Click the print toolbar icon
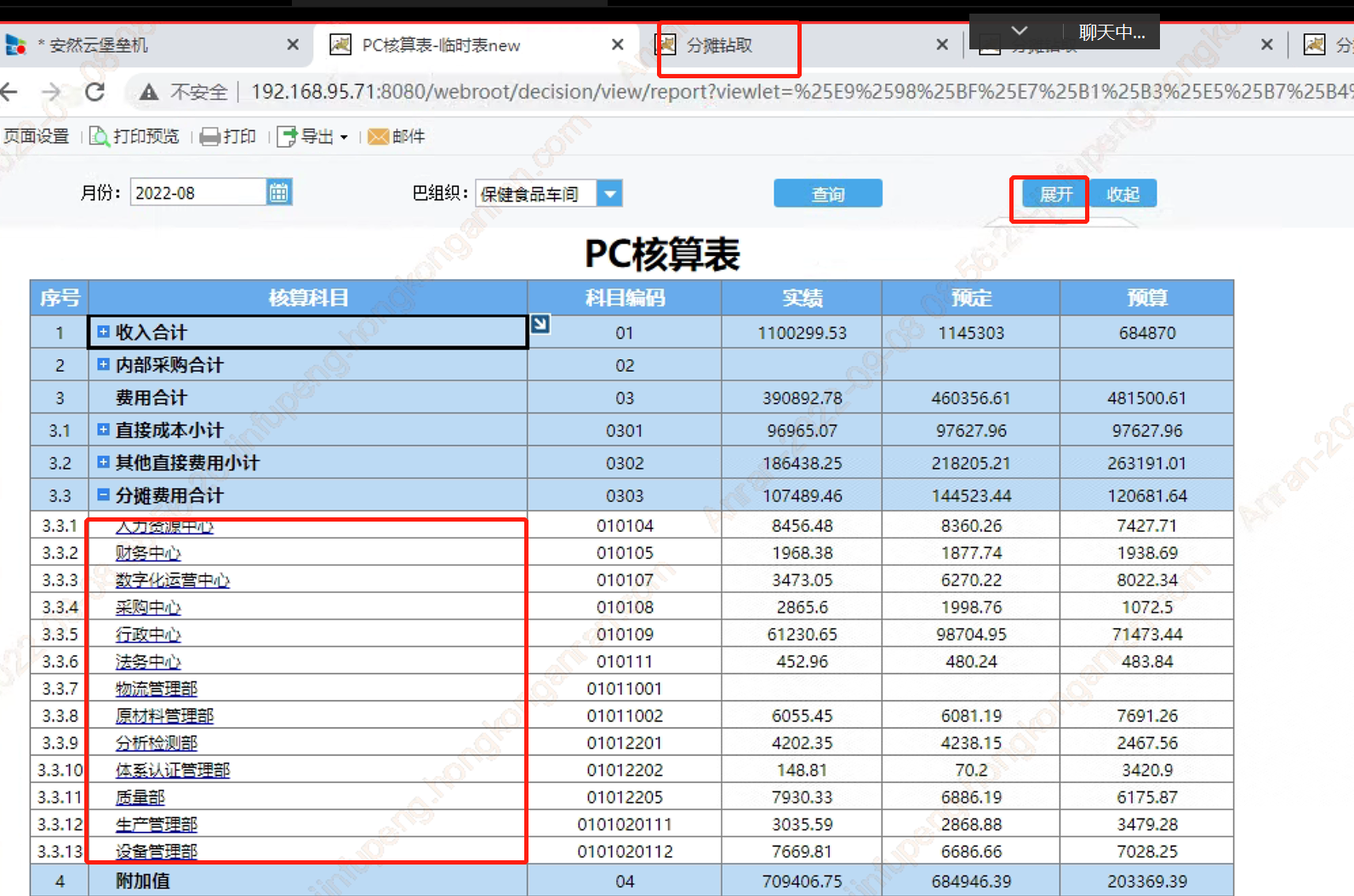This screenshot has height=896, width=1354. pos(209,137)
